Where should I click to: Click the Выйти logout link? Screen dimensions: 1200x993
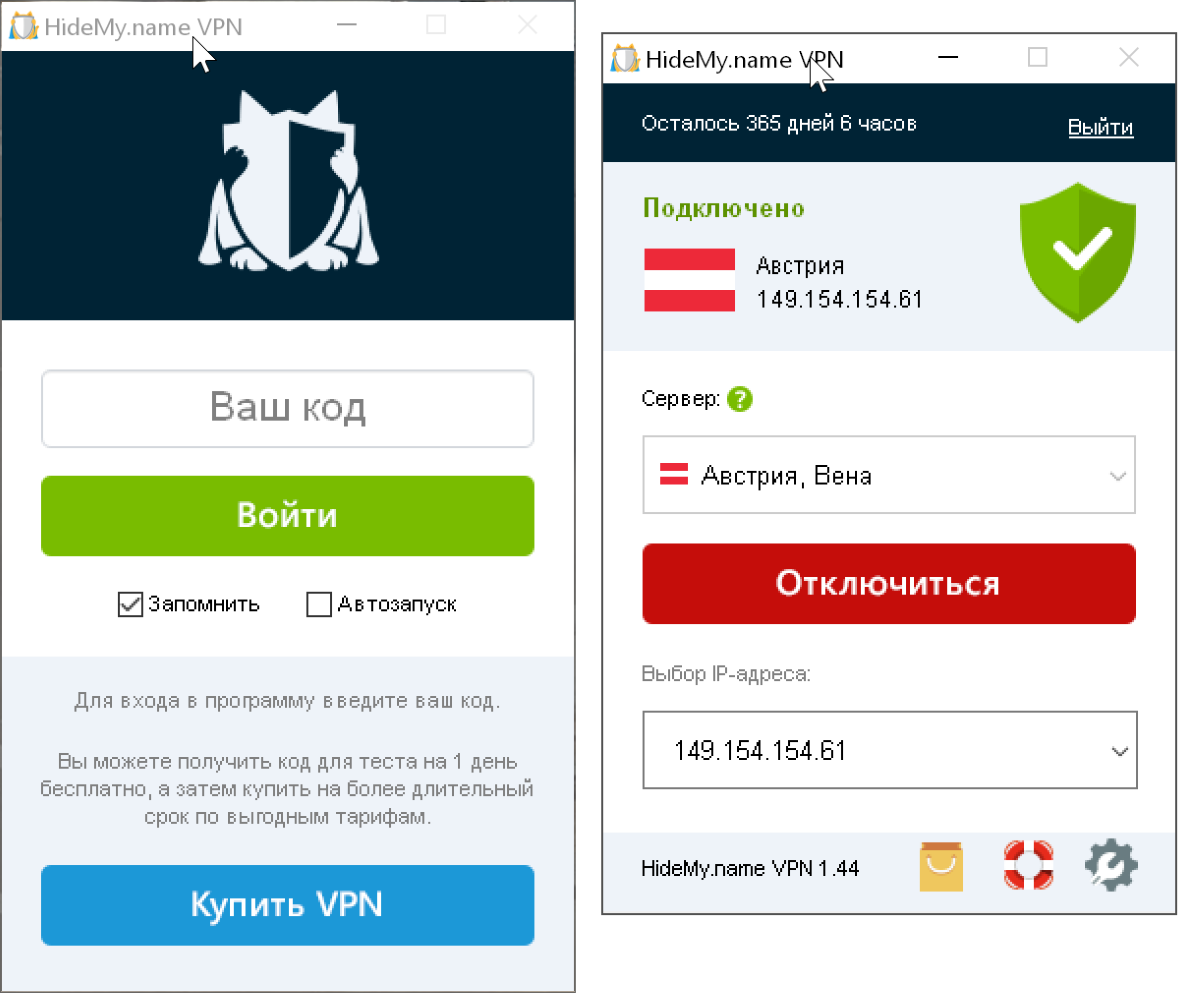coord(1100,127)
